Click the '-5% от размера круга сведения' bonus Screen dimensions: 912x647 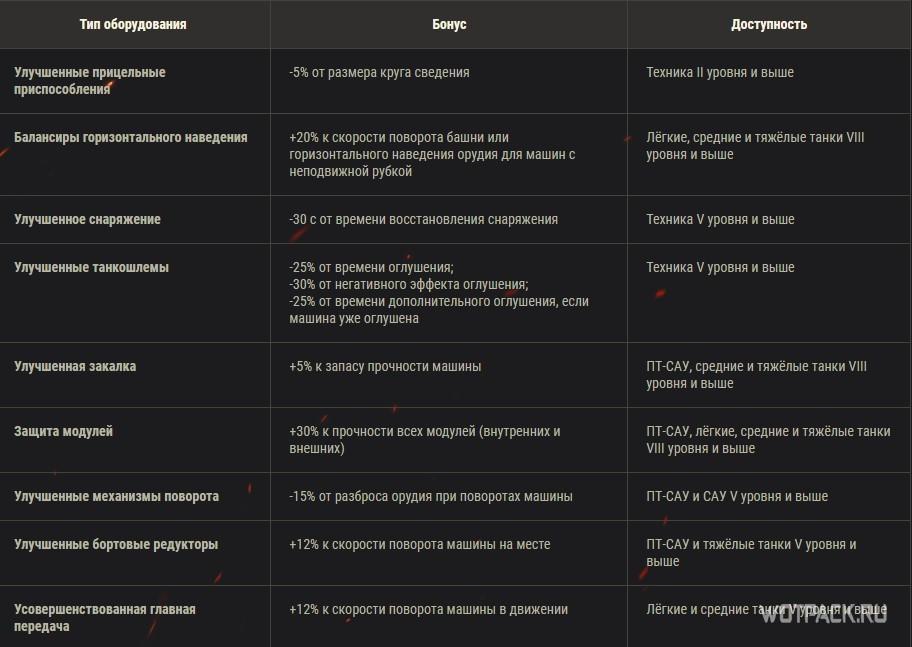379,72
